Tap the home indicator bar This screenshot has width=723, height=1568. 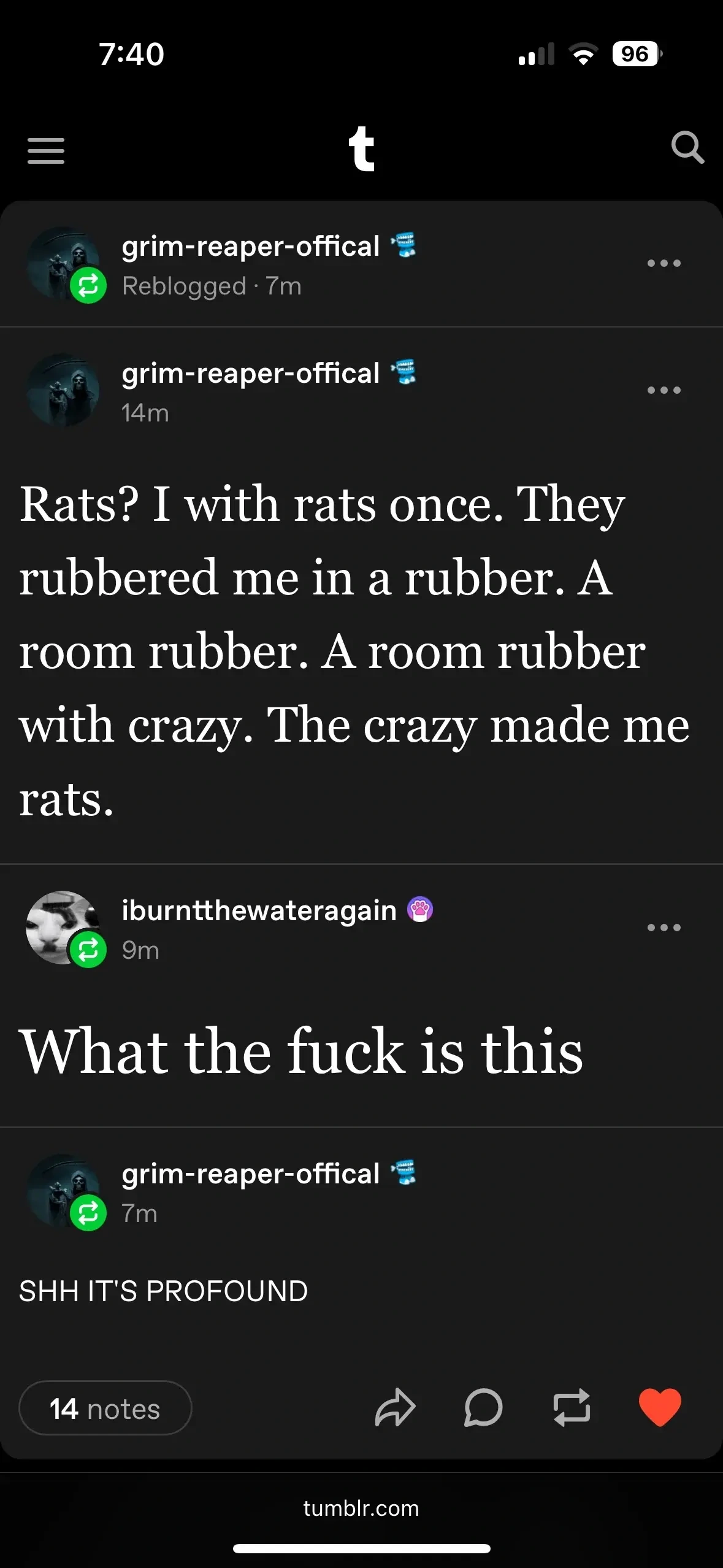coord(361,1548)
